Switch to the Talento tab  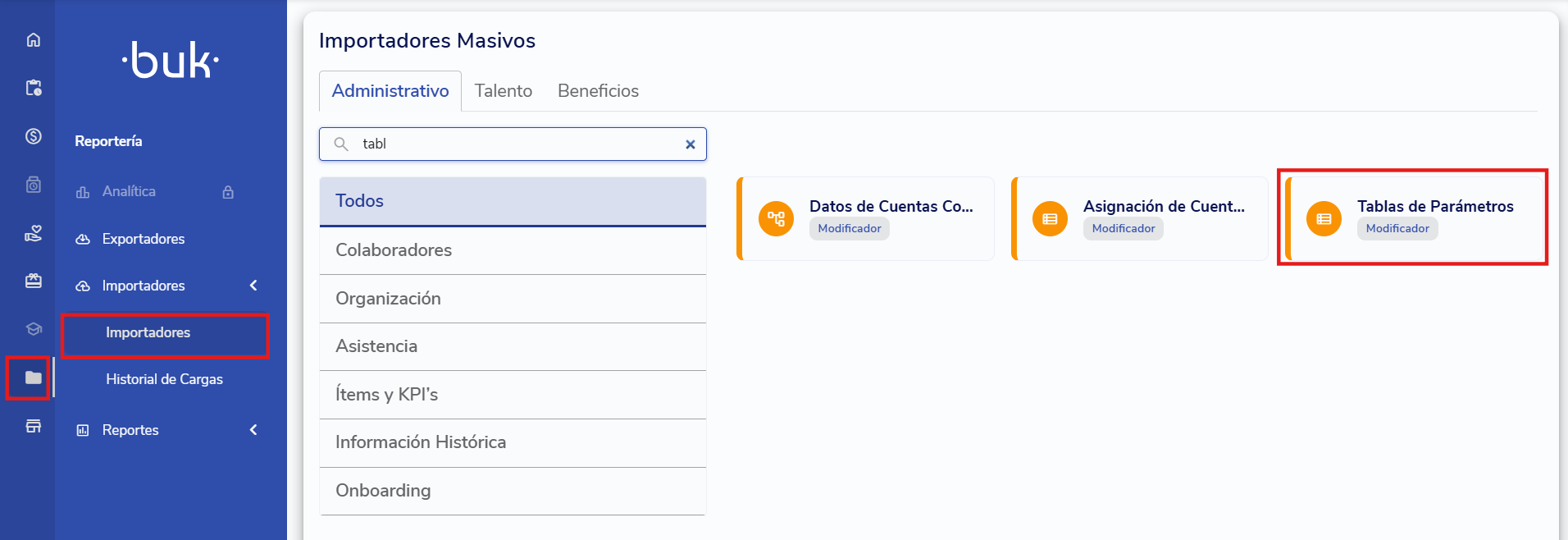[503, 91]
